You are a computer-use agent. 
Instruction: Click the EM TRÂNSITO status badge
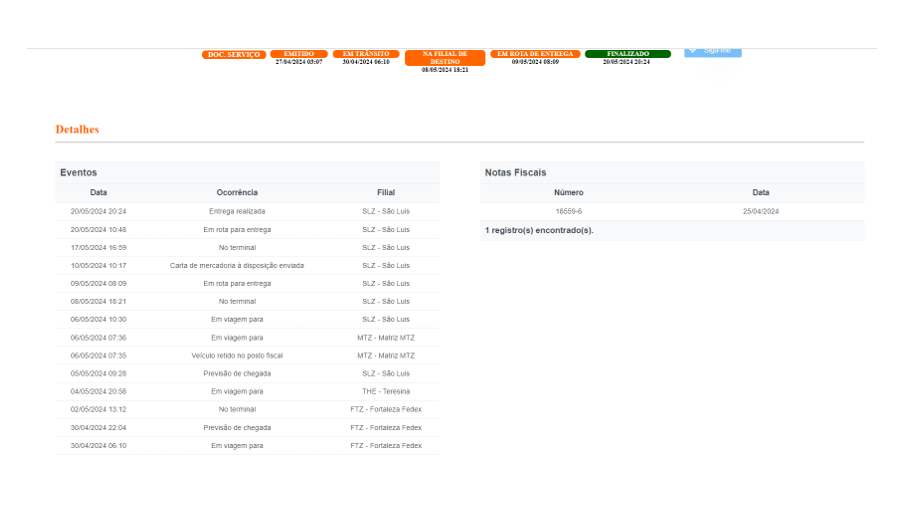(x=366, y=54)
